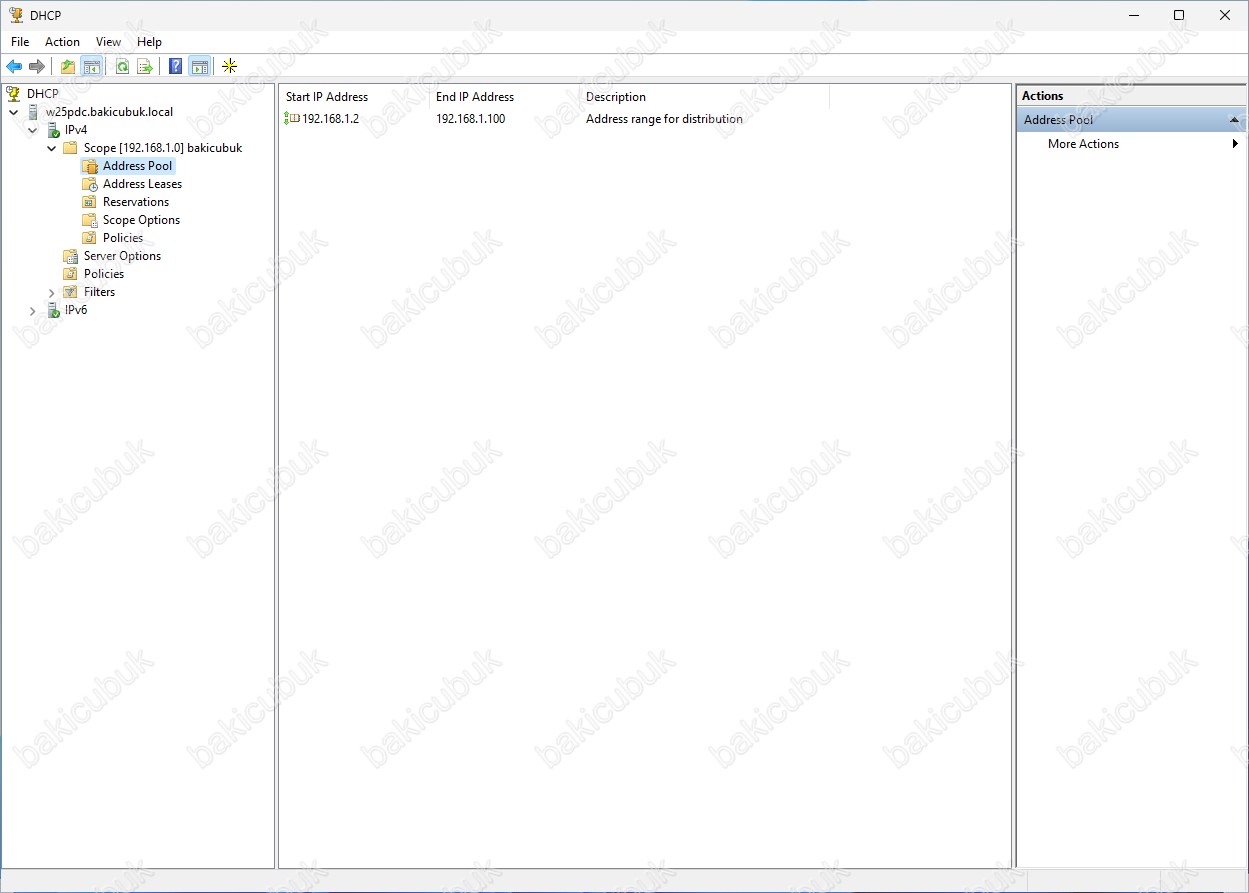Collapse the IPv4 tree node

tap(32, 130)
